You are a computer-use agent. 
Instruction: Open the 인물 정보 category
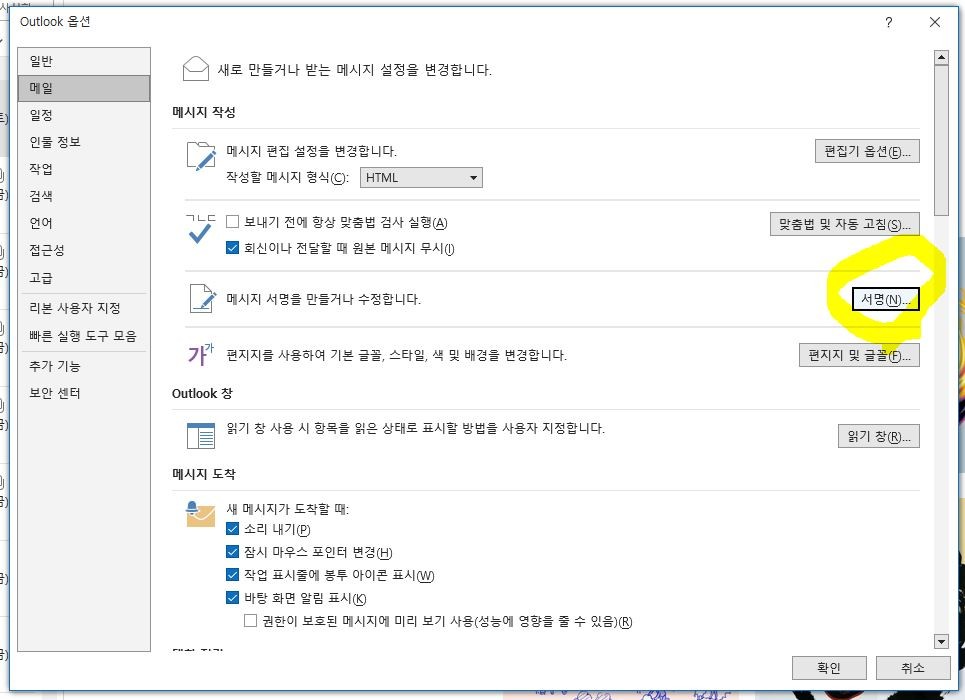click(84, 142)
